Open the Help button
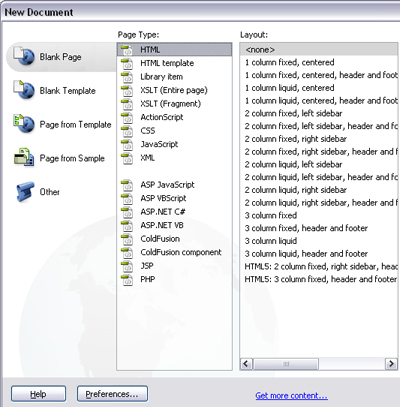The image size is (400, 407). (38, 394)
